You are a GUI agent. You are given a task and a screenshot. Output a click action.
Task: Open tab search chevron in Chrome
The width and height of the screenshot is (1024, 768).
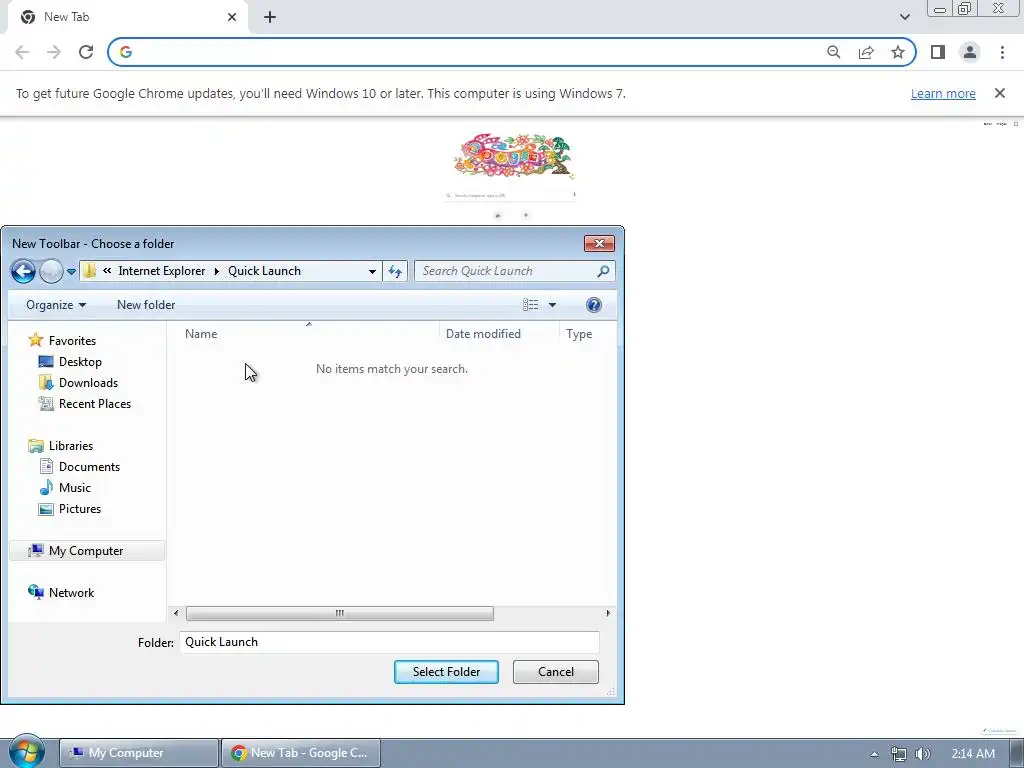[904, 17]
